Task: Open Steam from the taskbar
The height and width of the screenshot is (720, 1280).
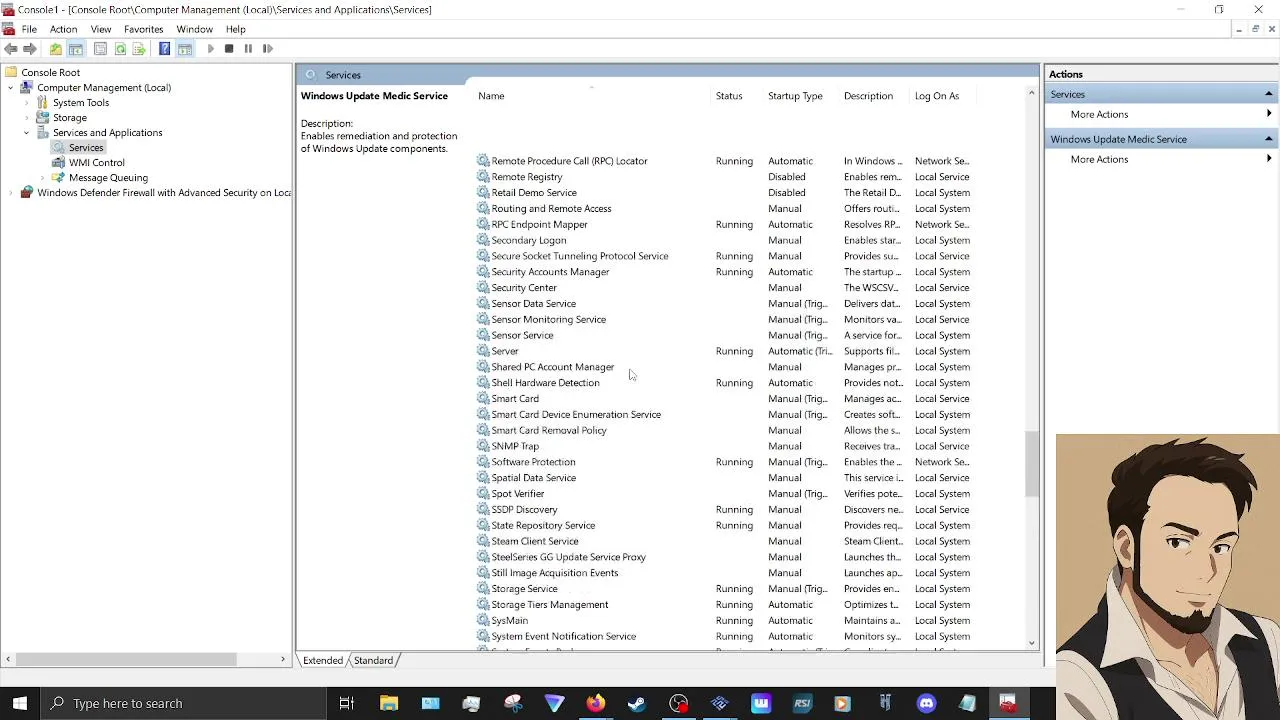Action: pos(637,703)
